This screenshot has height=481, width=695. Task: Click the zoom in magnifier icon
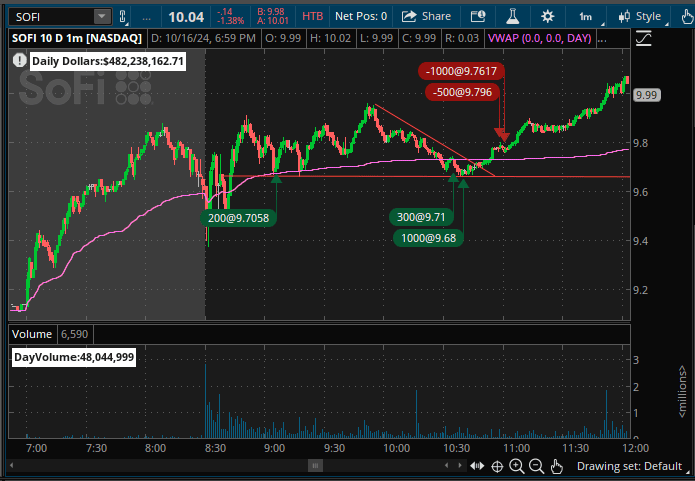tap(516, 466)
